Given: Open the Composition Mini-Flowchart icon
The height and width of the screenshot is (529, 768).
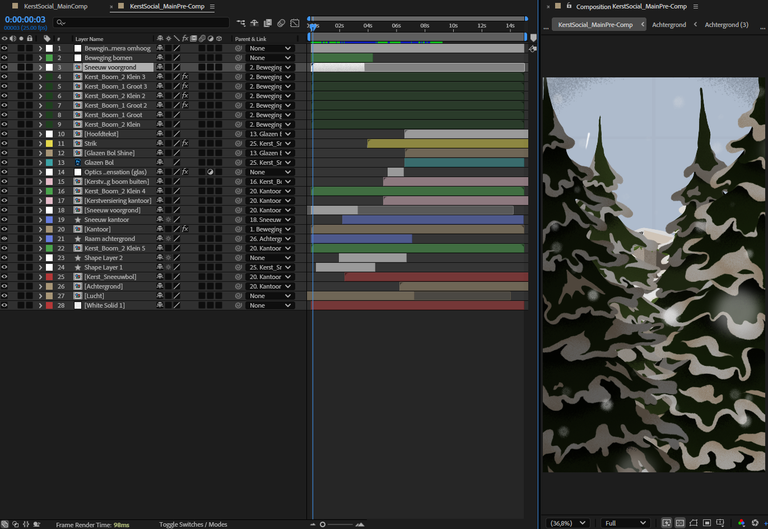Looking at the screenshot, I should [x=242, y=22].
